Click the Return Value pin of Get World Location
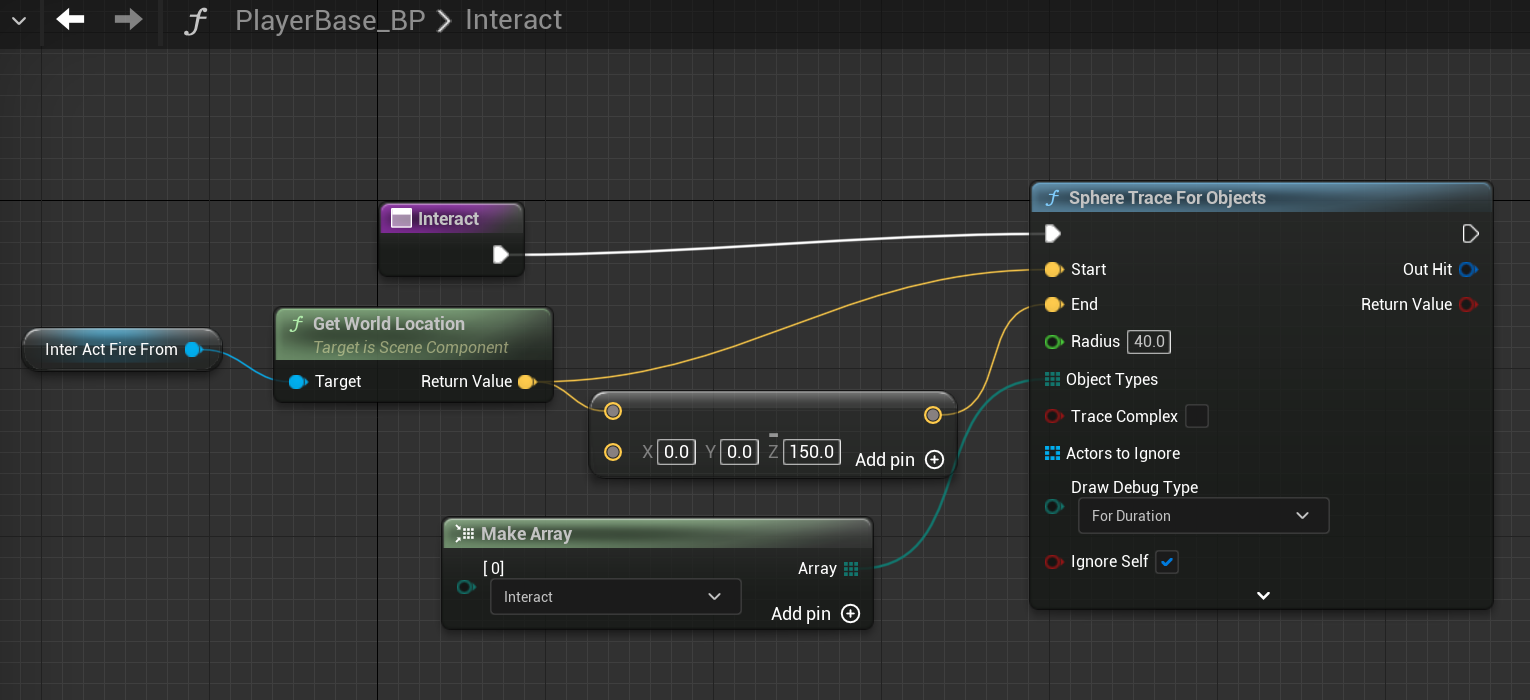 pos(526,382)
